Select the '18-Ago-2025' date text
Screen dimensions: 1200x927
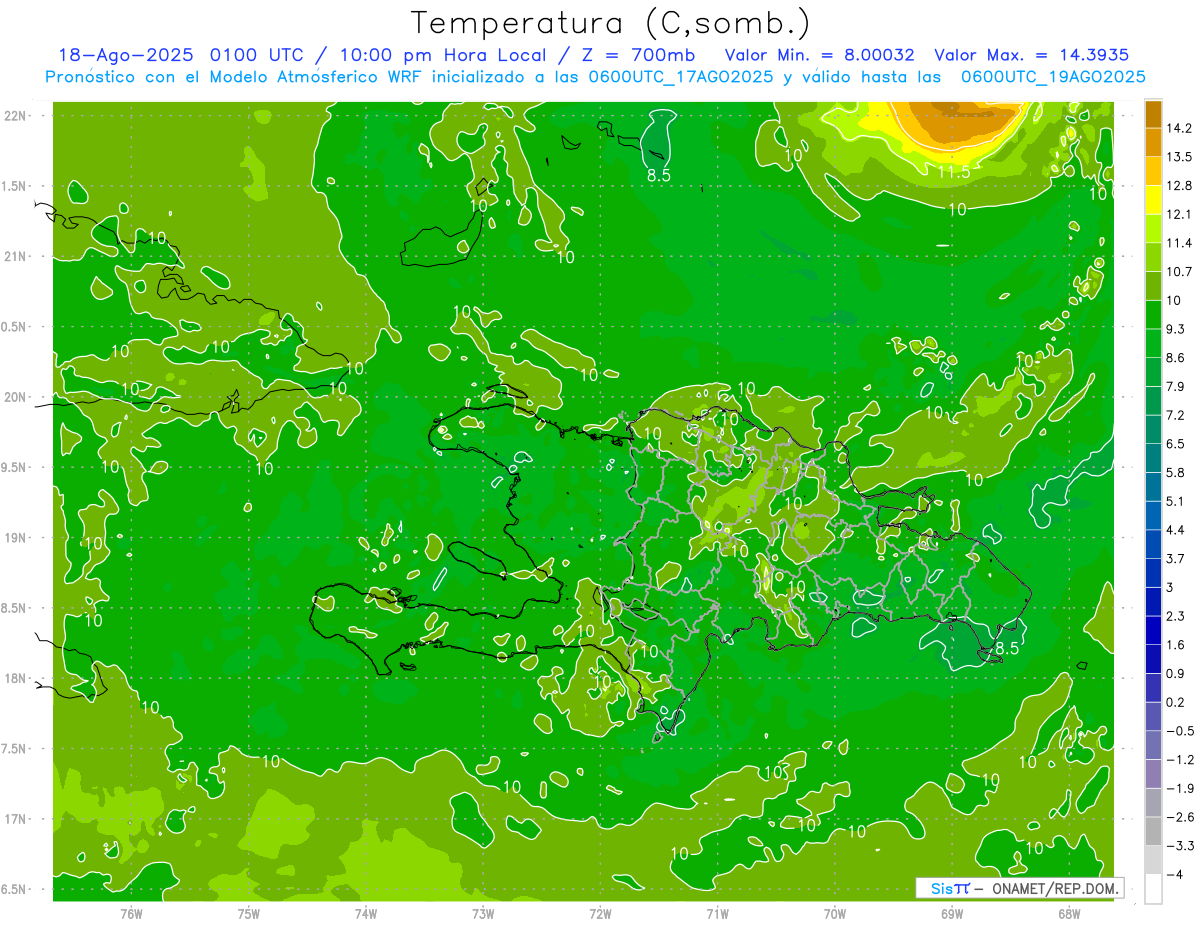click(x=124, y=55)
